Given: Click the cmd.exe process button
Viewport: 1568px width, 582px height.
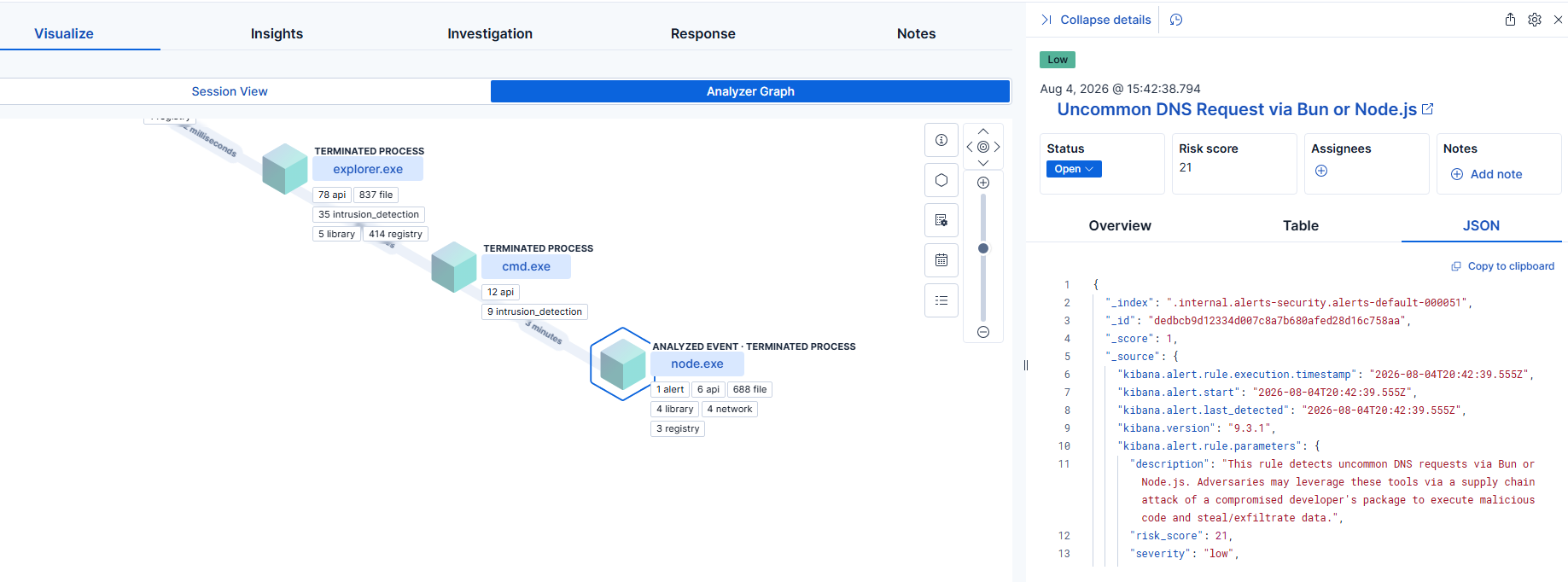Looking at the screenshot, I should (526, 266).
